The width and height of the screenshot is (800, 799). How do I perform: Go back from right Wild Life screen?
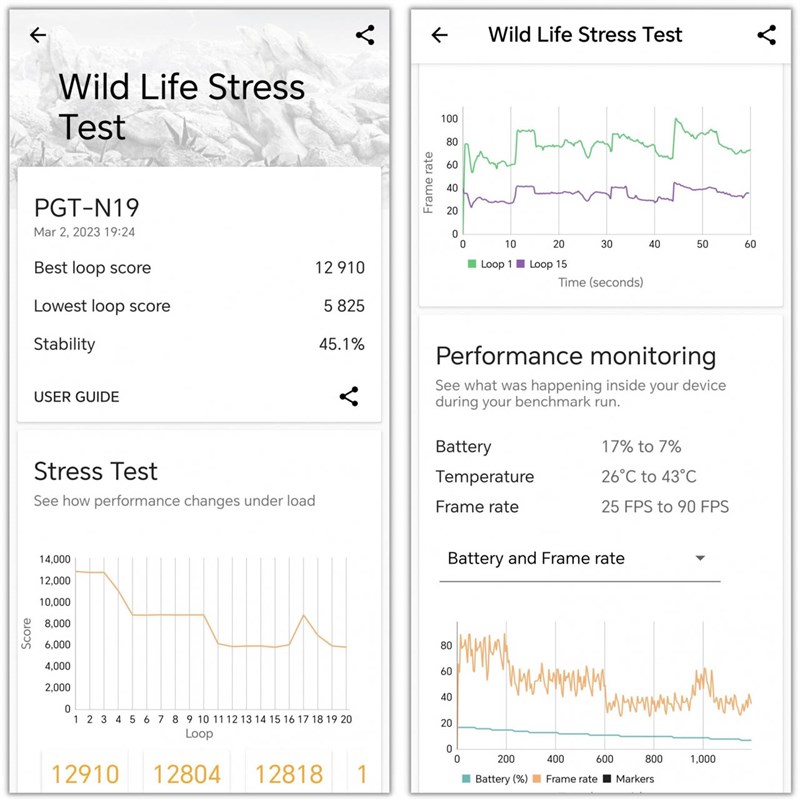click(439, 35)
